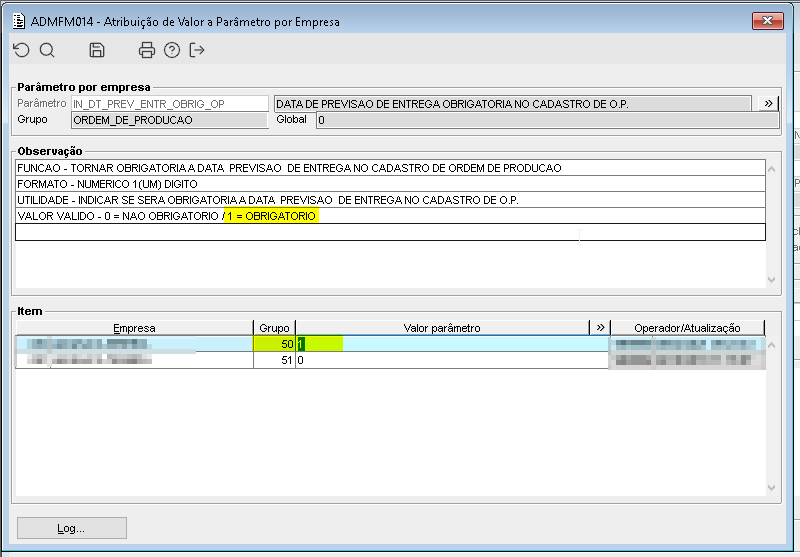The height and width of the screenshot is (557, 800).
Task: Select the Grupo cell with value 51
Action: pyautogui.click(x=274, y=360)
